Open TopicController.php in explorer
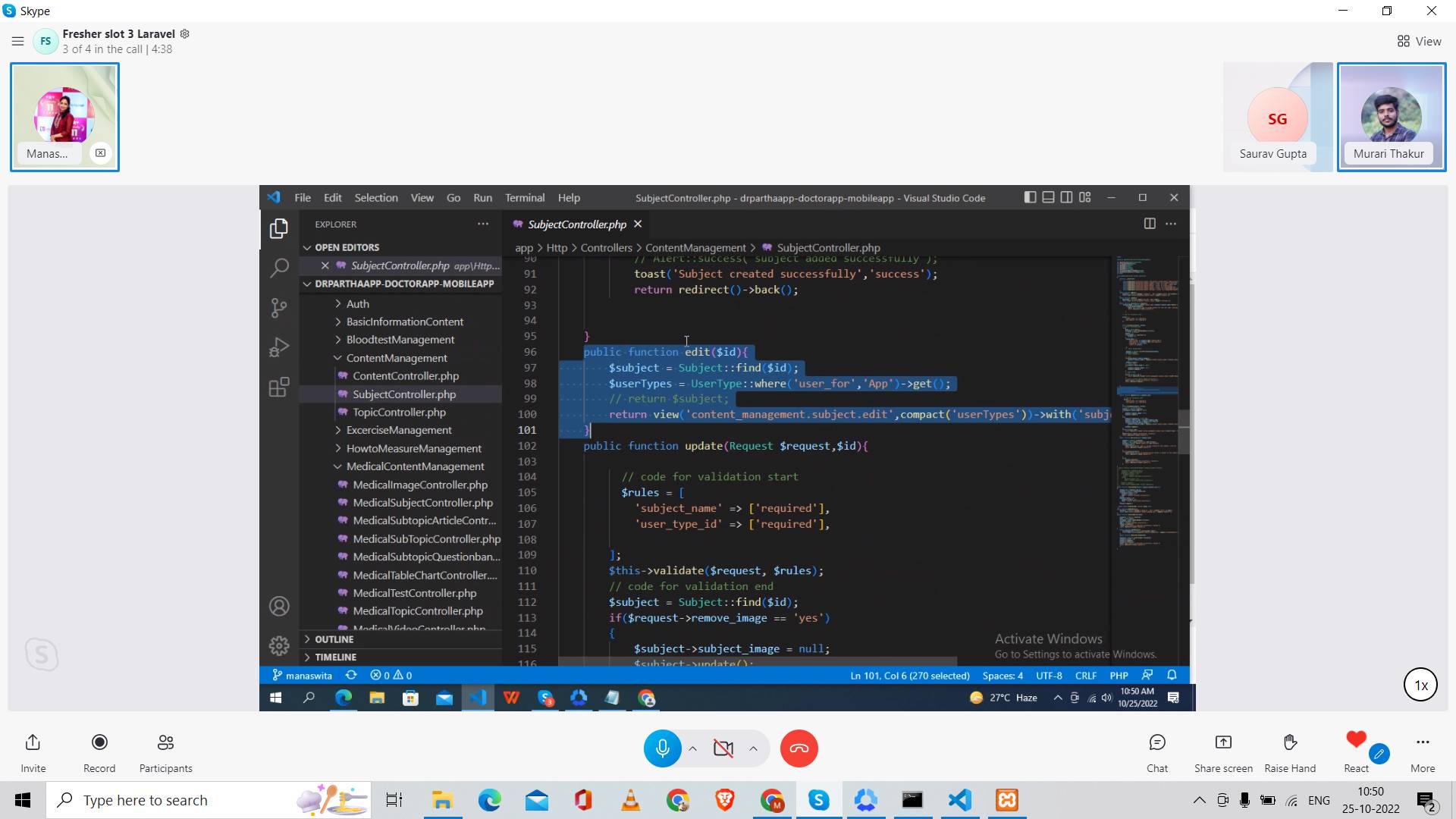1456x819 pixels. tap(399, 412)
